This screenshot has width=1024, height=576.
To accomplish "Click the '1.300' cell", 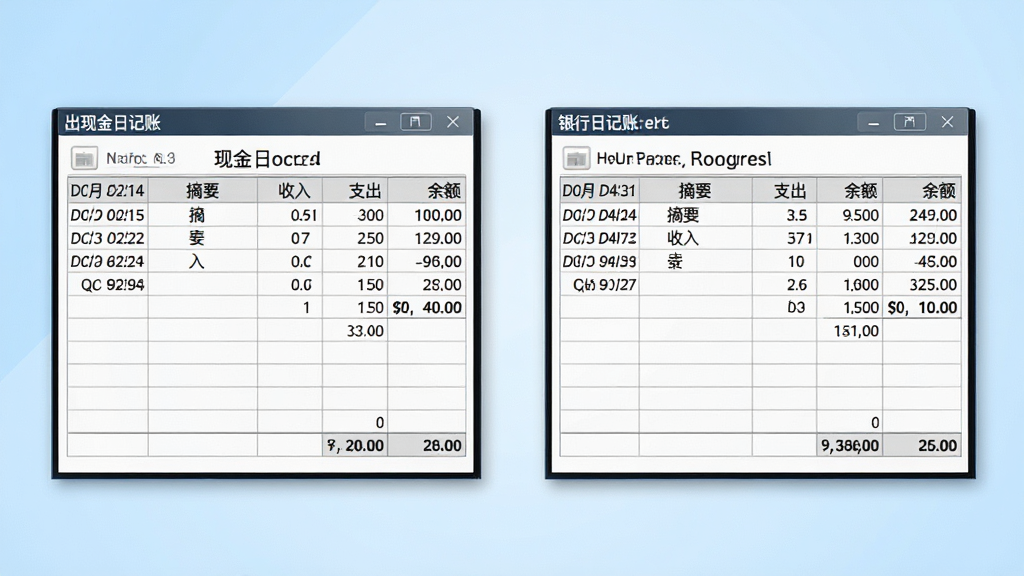I will (x=850, y=238).
